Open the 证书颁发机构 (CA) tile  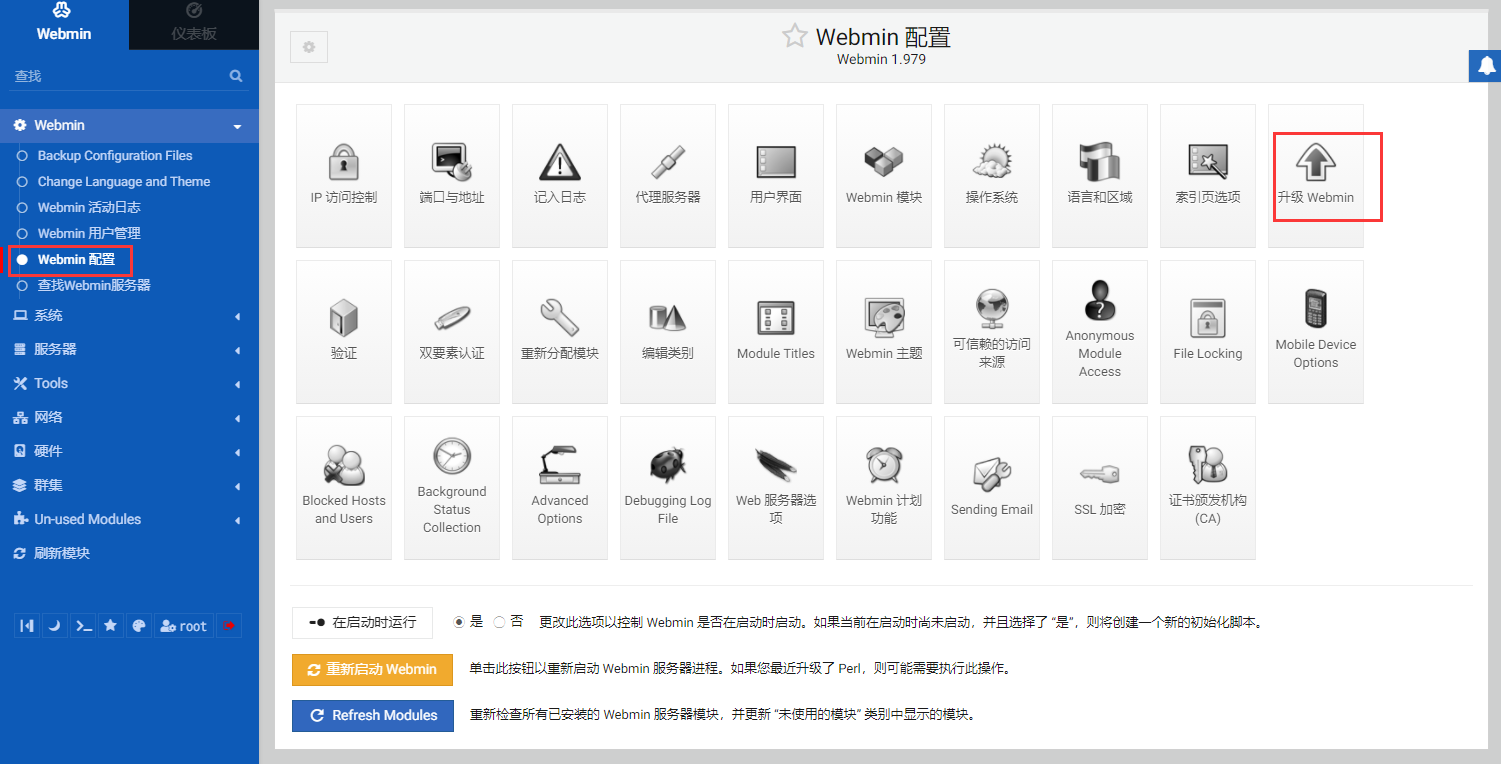pos(1208,488)
